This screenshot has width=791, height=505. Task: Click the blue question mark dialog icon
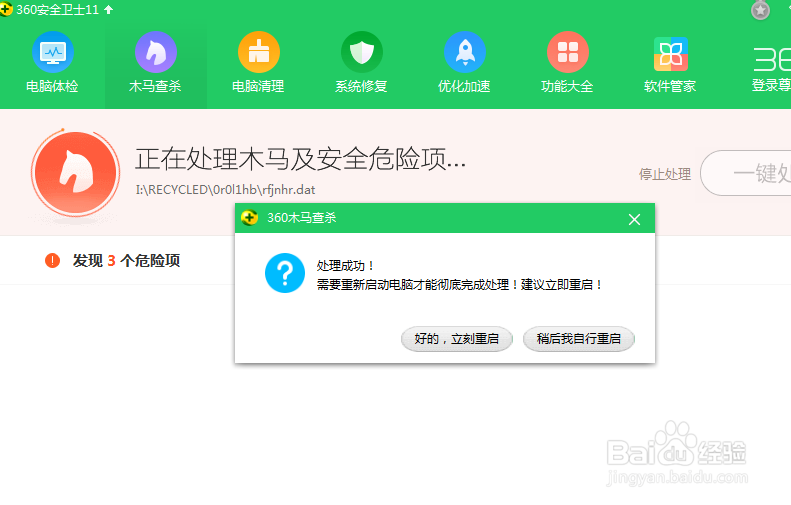pyautogui.click(x=285, y=273)
